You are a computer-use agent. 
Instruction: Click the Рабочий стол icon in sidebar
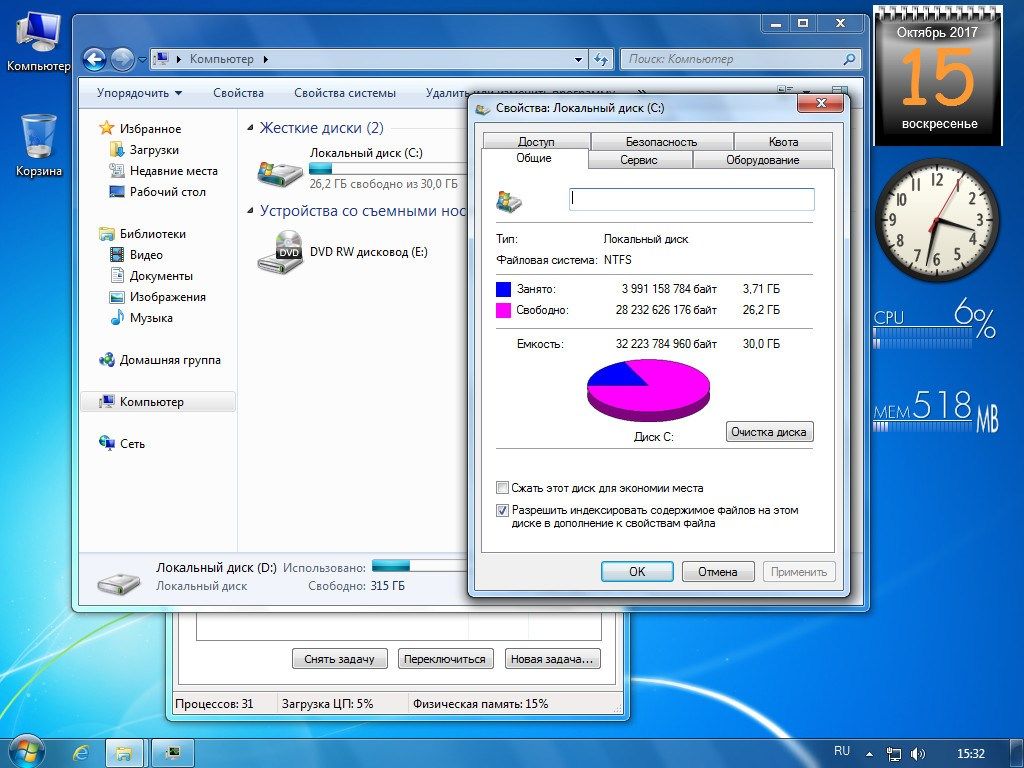tap(117, 191)
